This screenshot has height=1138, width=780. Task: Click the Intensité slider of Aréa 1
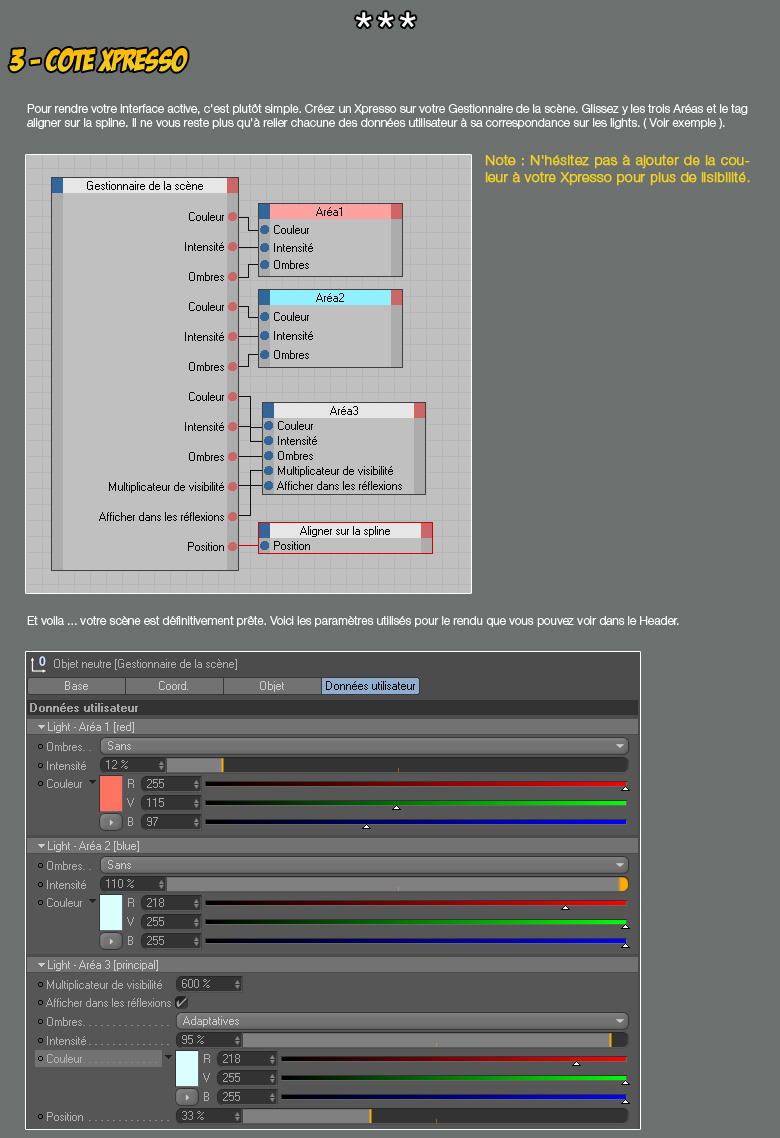point(397,765)
